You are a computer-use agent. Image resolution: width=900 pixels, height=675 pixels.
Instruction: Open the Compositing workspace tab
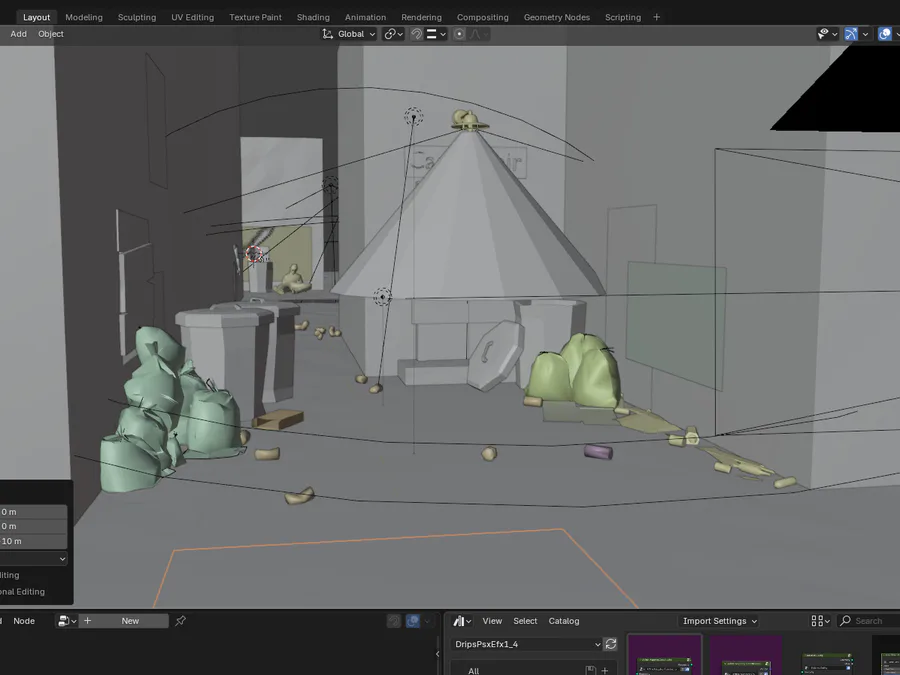click(x=482, y=17)
